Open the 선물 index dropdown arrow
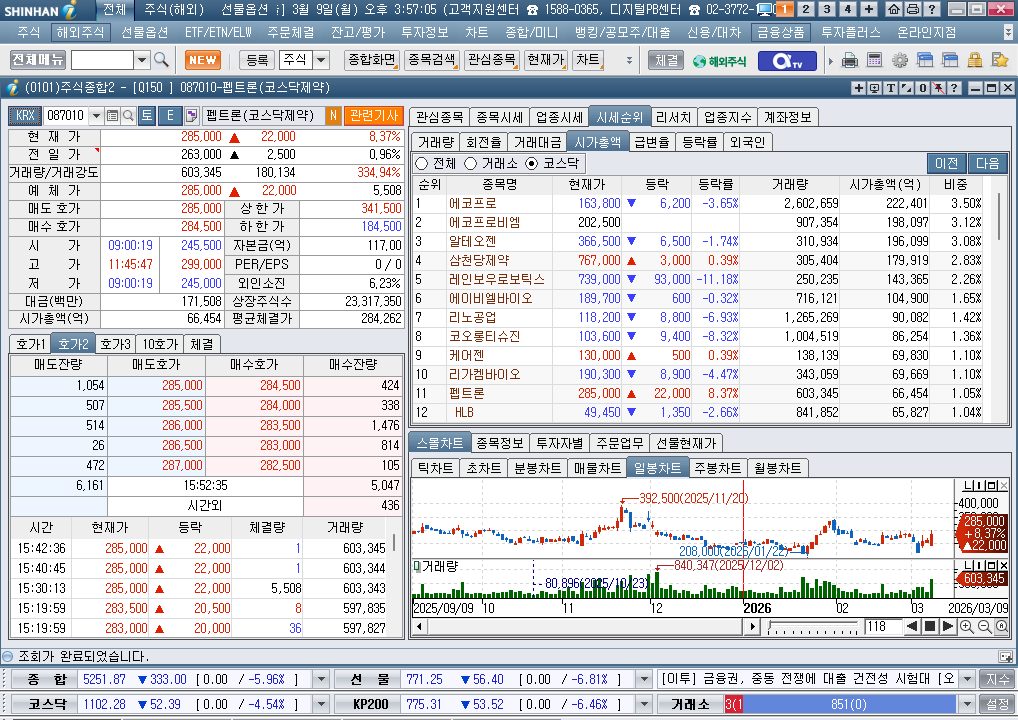The image size is (1018, 720). [644, 680]
